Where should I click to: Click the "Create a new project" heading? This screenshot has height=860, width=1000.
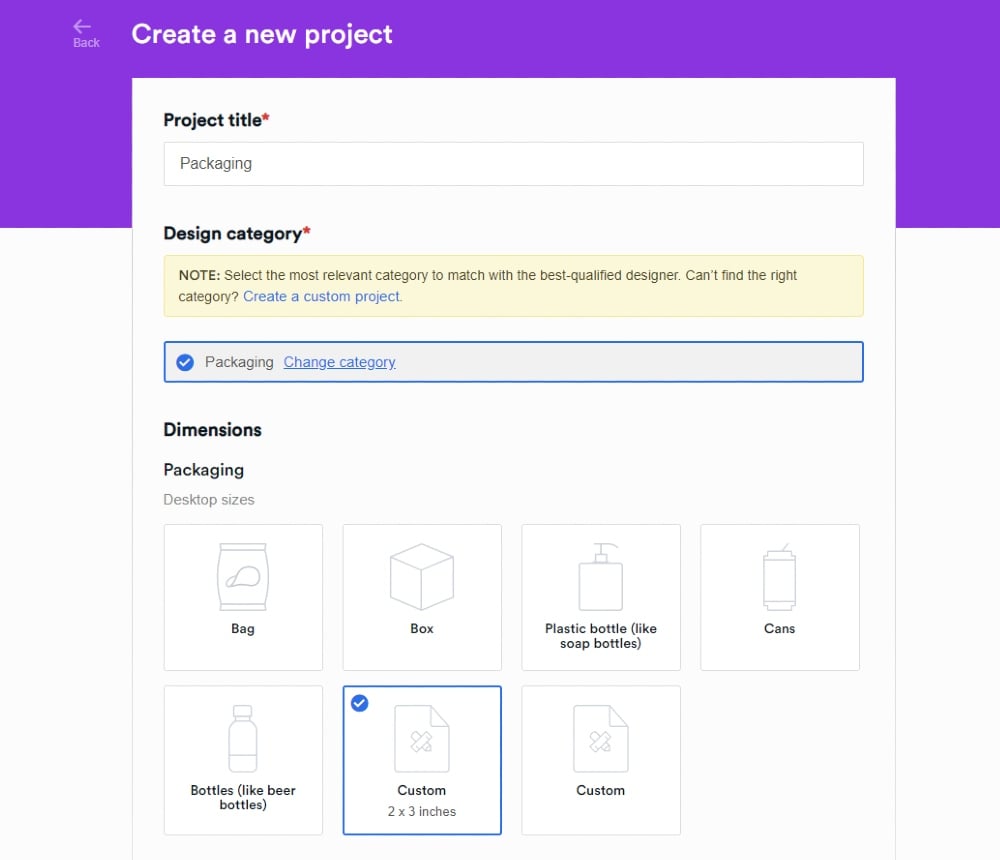point(261,34)
